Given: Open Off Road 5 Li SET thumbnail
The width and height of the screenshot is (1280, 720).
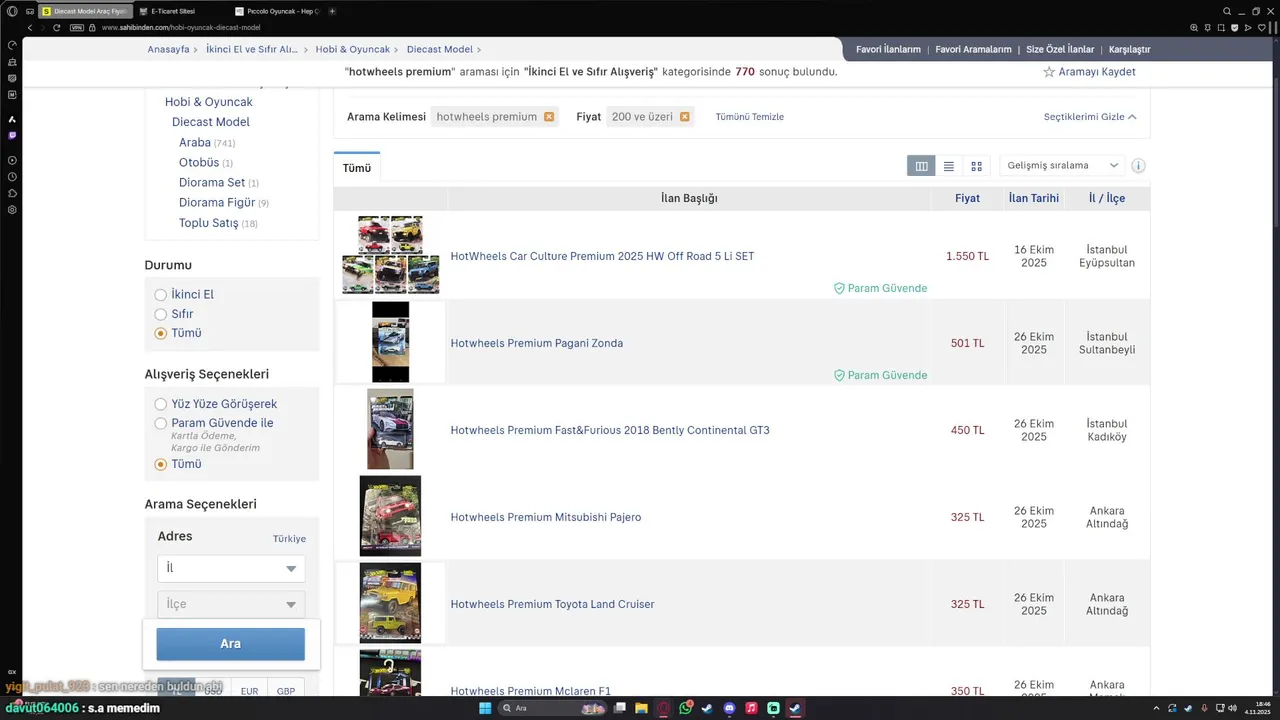Looking at the screenshot, I should 391,255.
